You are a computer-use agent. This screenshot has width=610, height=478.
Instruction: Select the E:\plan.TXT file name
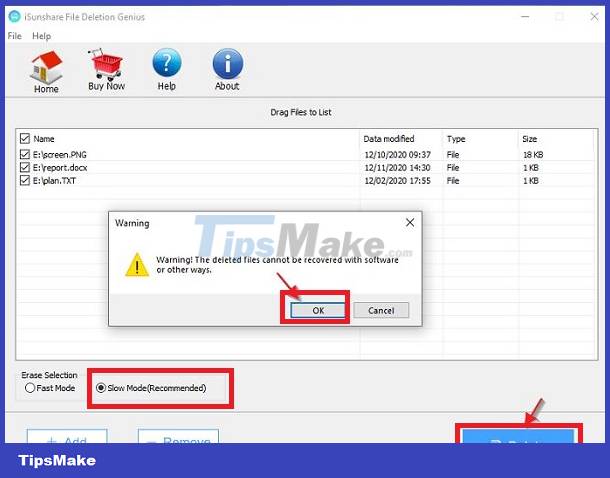pos(54,181)
